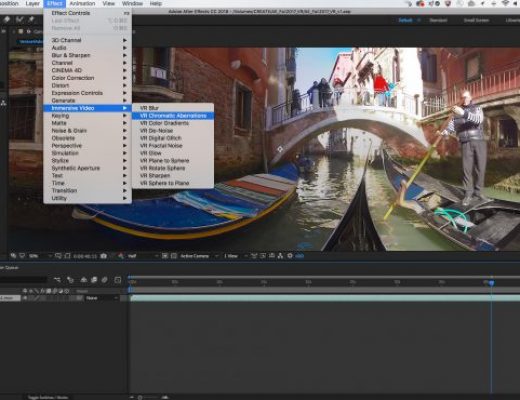Click the Wi-Fi icon in the macOS menu bar

pos(506,3)
